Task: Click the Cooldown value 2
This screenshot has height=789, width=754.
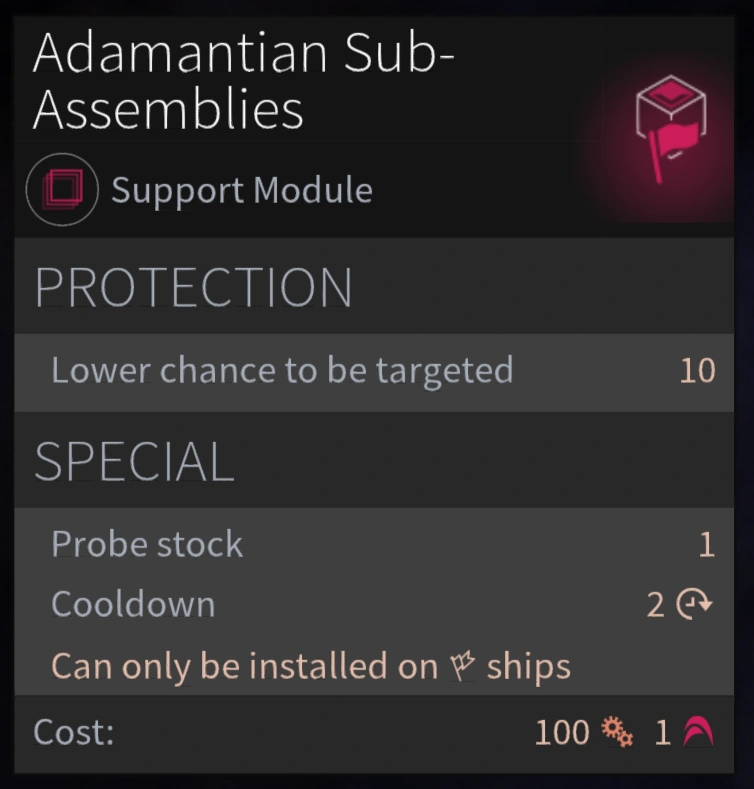Action: [655, 605]
